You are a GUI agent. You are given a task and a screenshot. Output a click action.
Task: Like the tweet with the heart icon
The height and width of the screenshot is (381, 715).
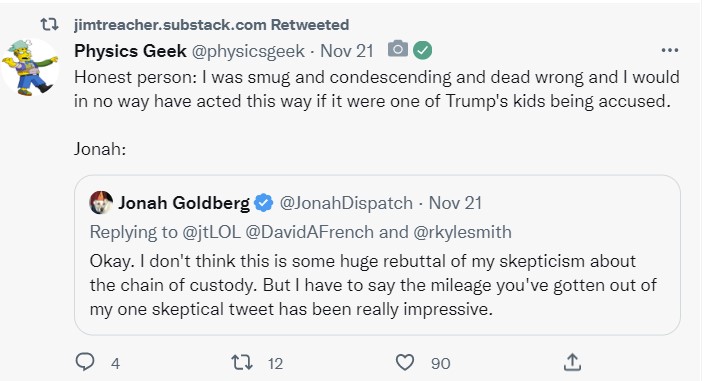click(404, 363)
